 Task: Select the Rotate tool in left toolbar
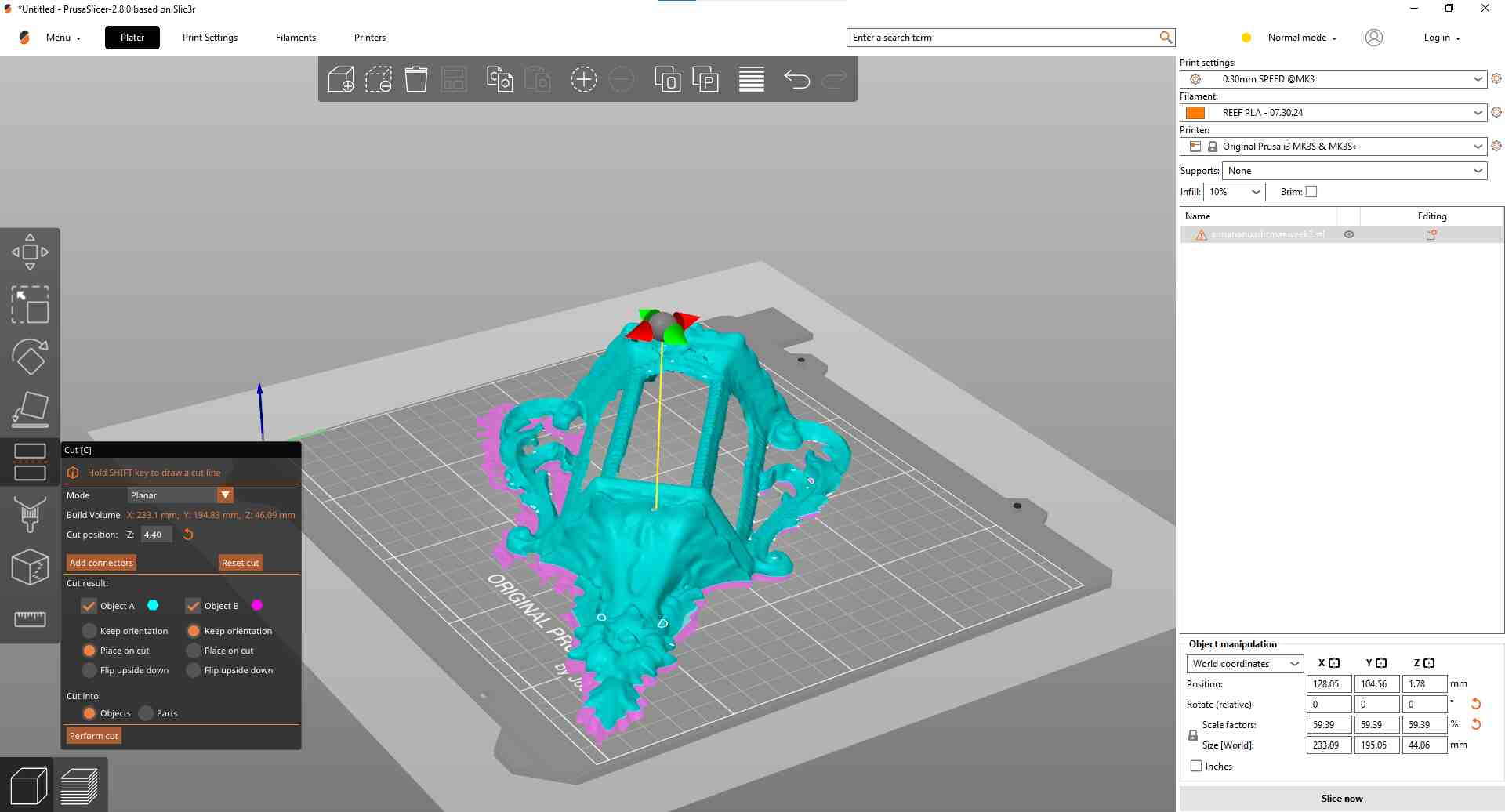[x=30, y=357]
